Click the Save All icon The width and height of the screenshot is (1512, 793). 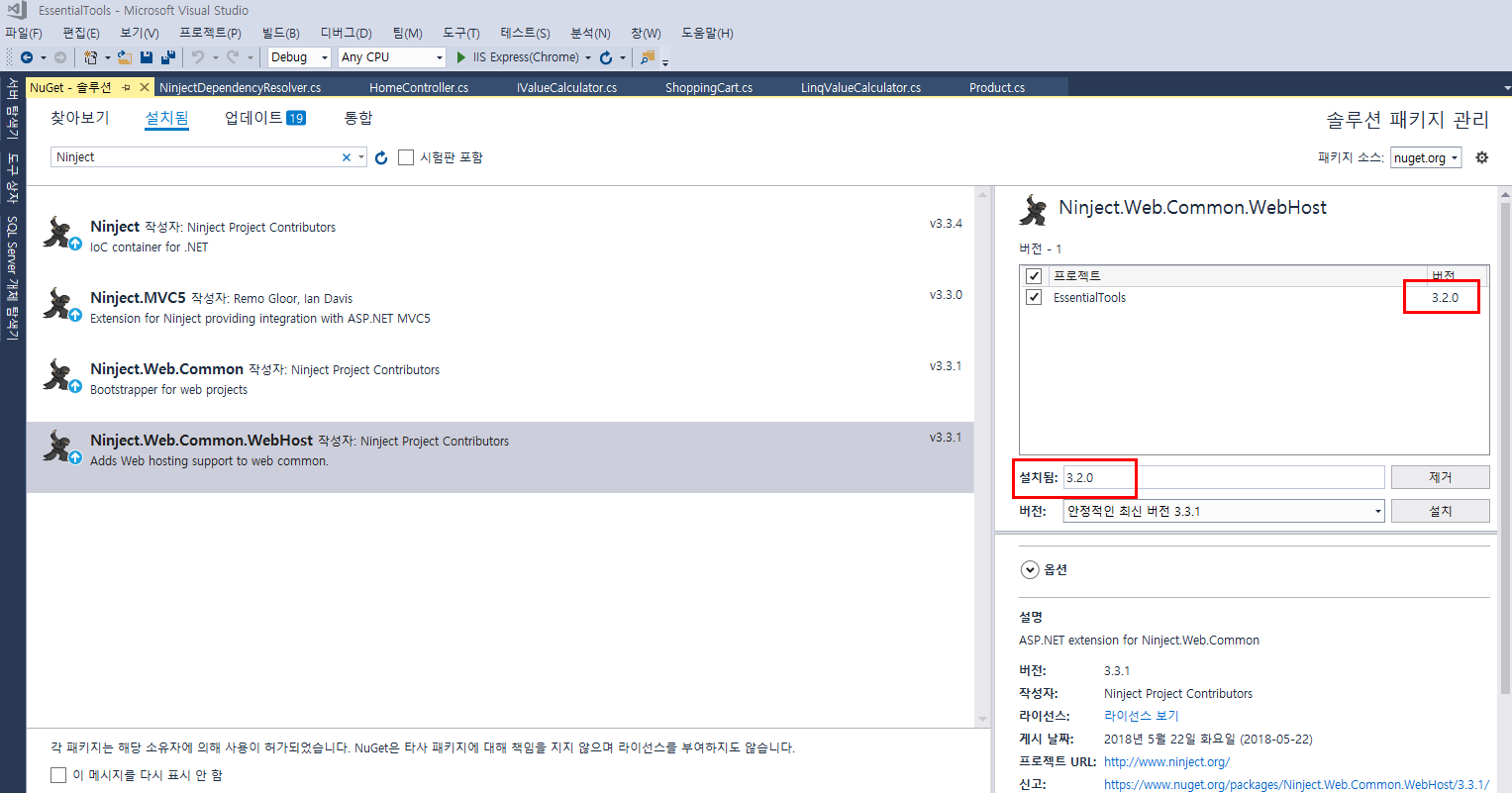click(x=168, y=57)
